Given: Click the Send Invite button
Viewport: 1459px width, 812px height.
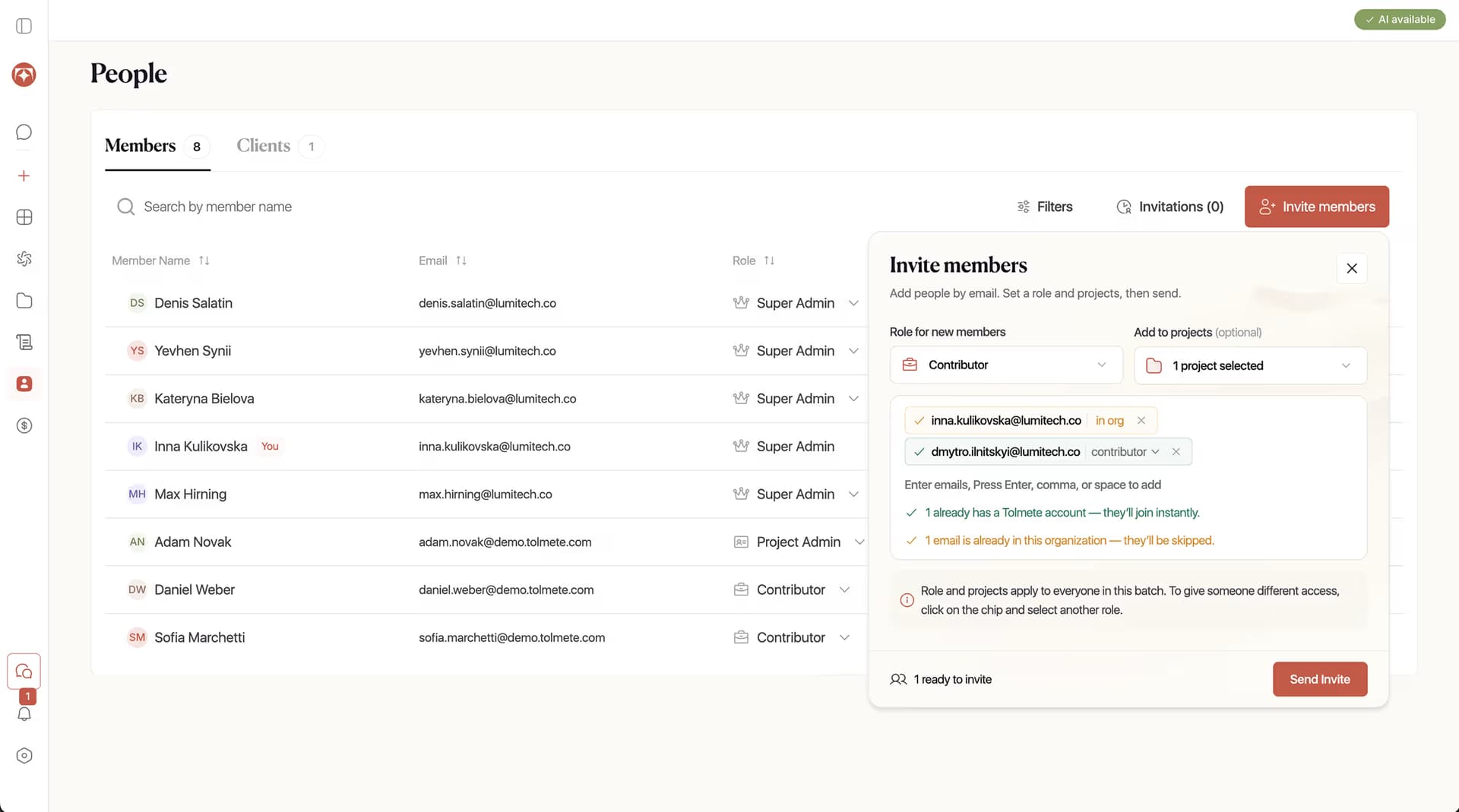Looking at the screenshot, I should pyautogui.click(x=1320, y=679).
